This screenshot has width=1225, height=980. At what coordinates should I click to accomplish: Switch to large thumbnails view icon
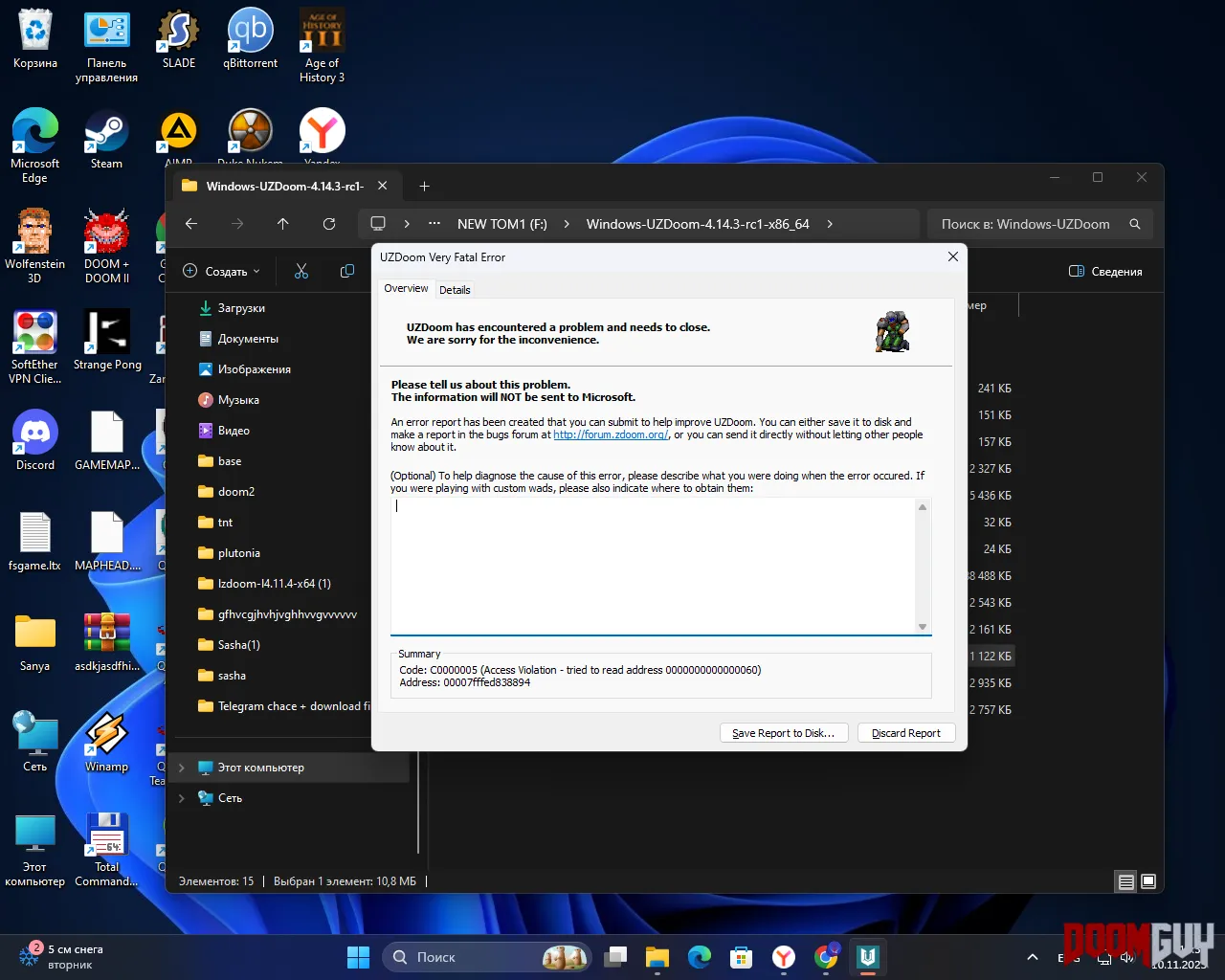(1148, 881)
